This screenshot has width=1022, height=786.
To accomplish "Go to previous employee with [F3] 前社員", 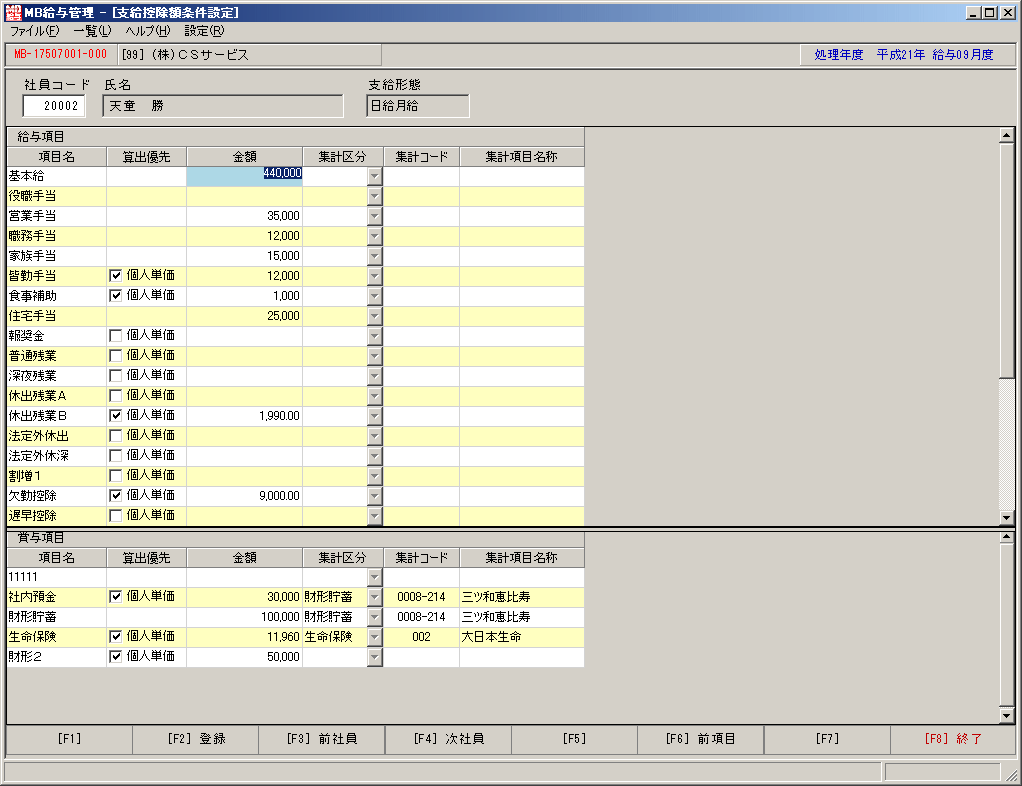I will [322, 739].
